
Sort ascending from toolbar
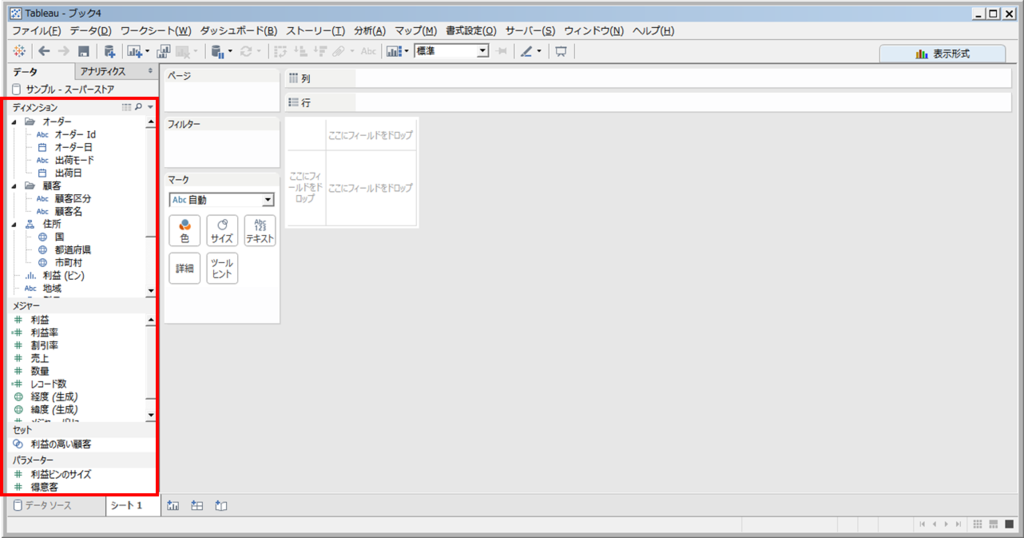300,51
